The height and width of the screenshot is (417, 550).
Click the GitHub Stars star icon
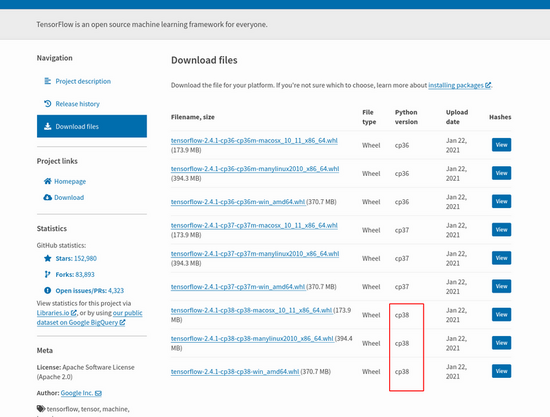48,258
